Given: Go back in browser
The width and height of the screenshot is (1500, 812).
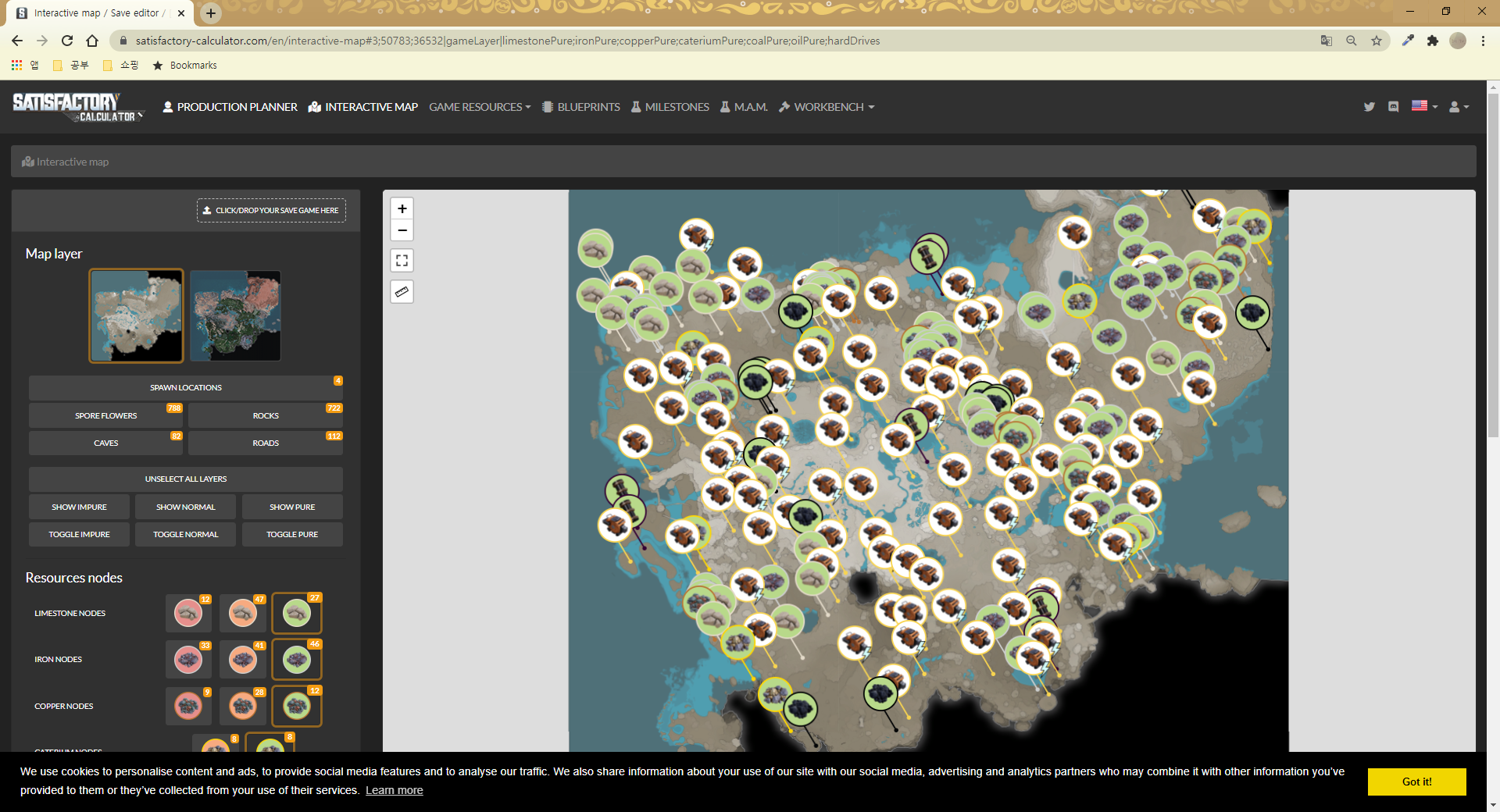Looking at the screenshot, I should 17,41.
